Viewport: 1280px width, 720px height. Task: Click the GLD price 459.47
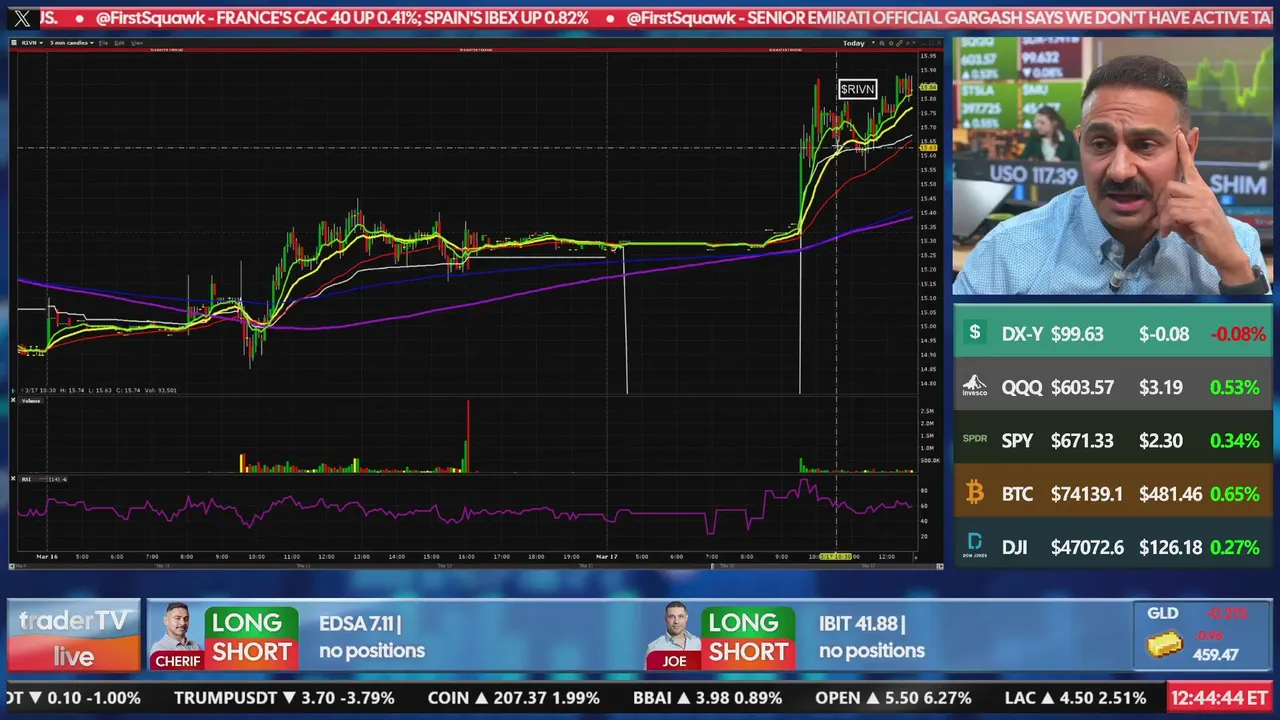[x=1216, y=655]
